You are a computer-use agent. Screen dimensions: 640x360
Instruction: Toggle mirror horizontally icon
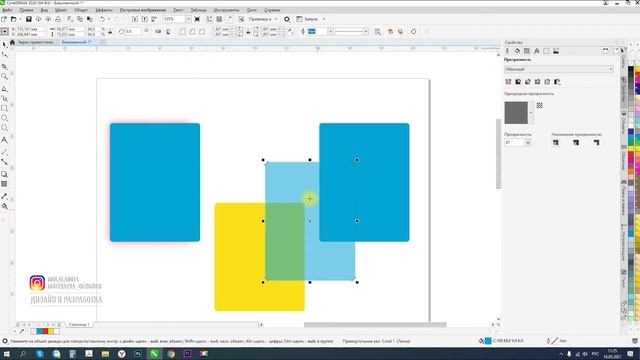click(x=158, y=31)
